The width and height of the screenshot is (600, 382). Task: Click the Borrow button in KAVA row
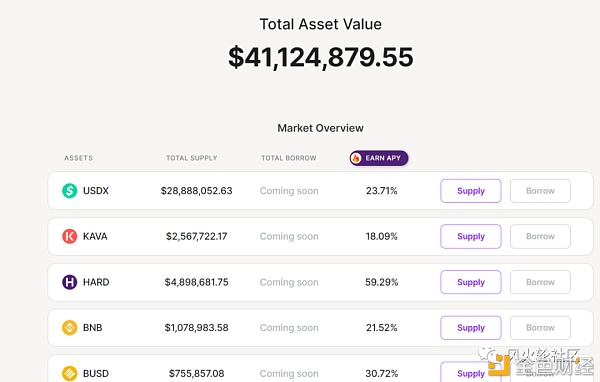tap(540, 236)
